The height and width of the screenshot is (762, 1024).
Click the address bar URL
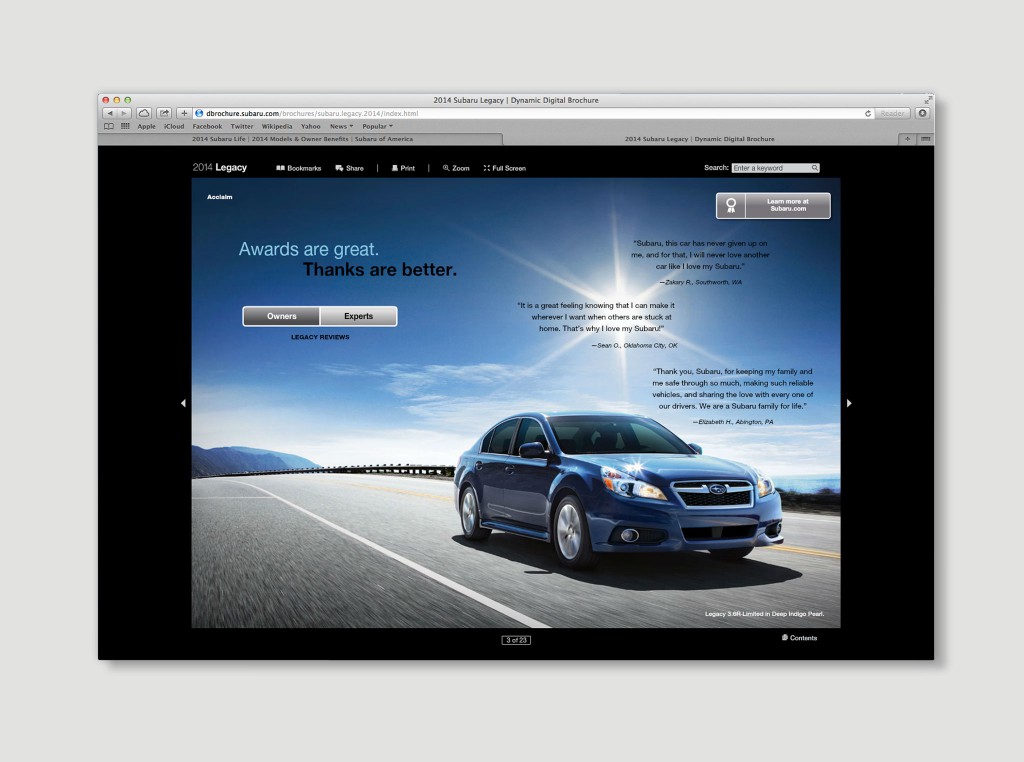(312, 114)
